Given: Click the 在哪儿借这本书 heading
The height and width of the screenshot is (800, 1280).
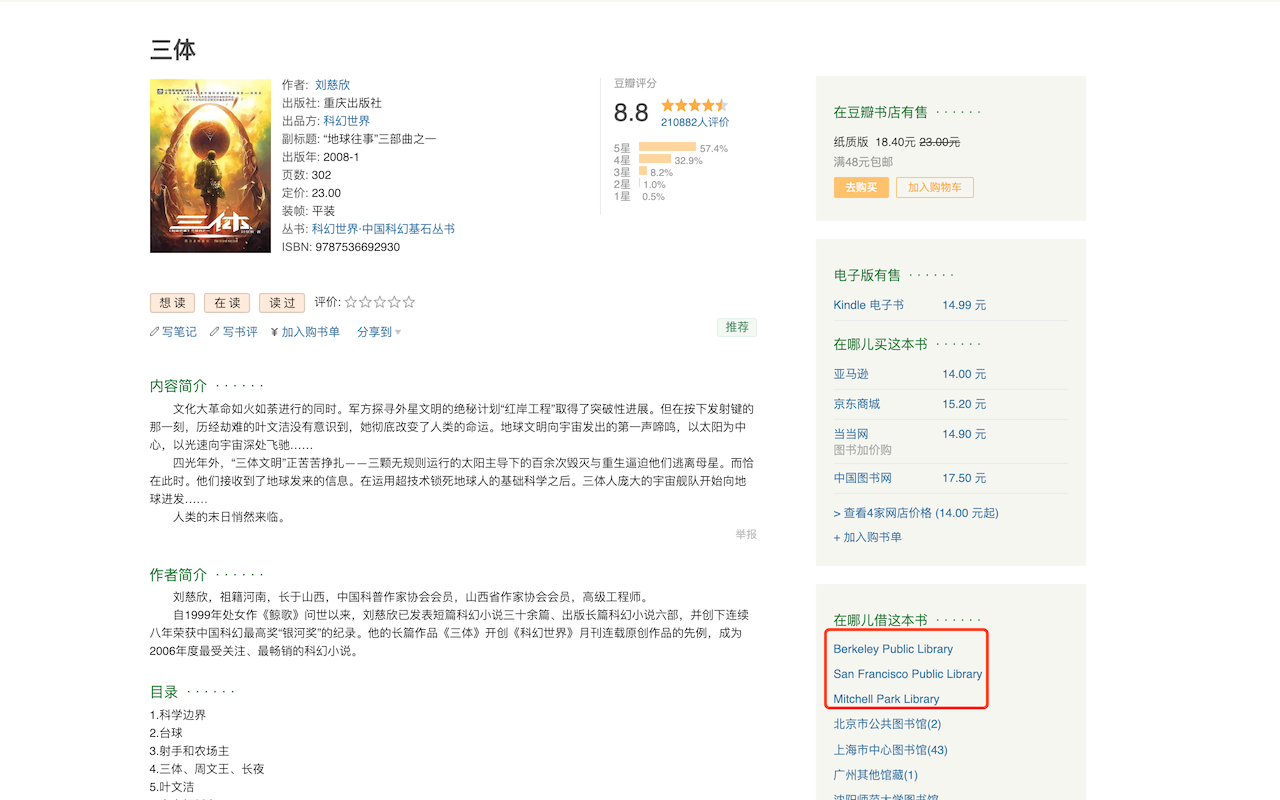Looking at the screenshot, I should 881,620.
